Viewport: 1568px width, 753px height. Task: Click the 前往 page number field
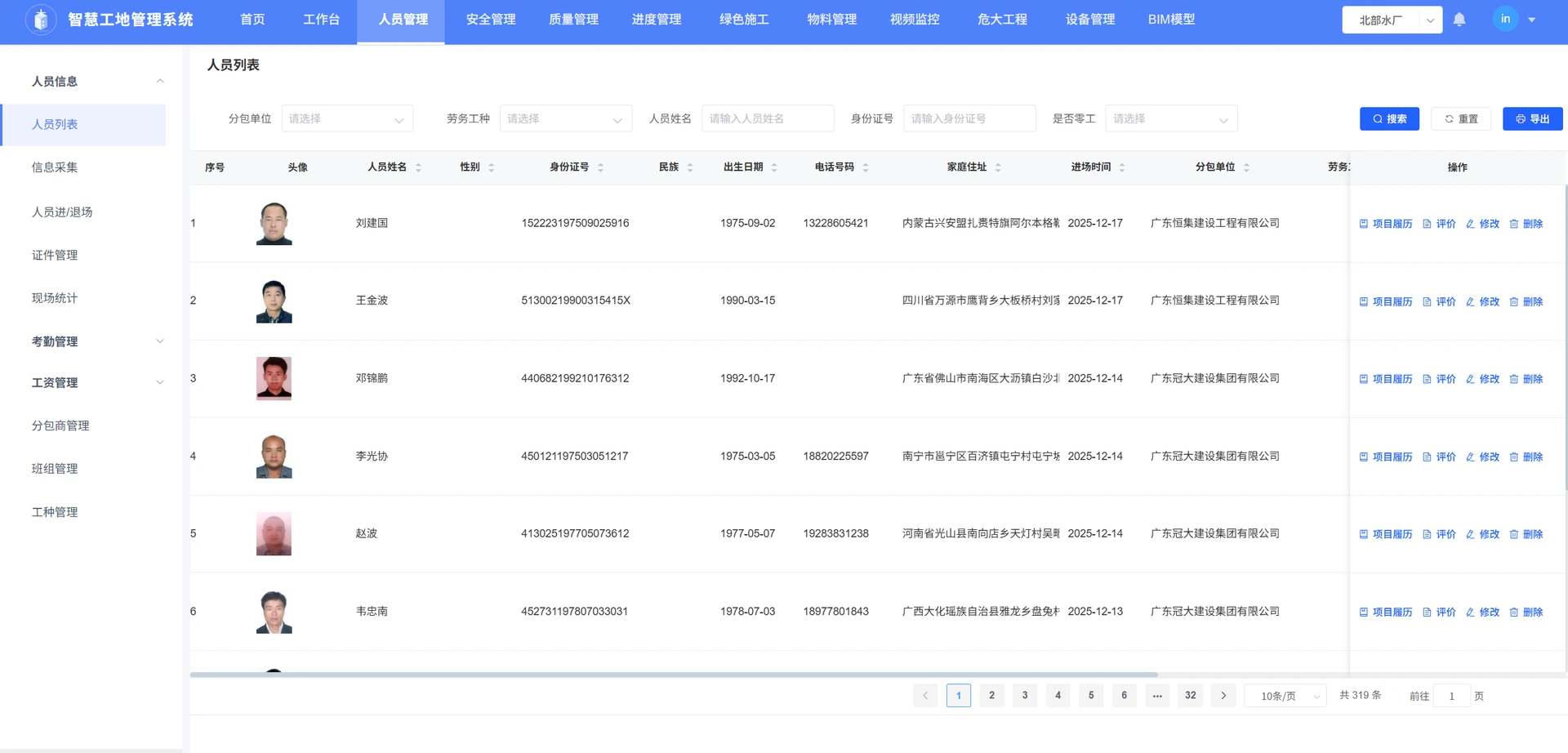coord(1452,696)
